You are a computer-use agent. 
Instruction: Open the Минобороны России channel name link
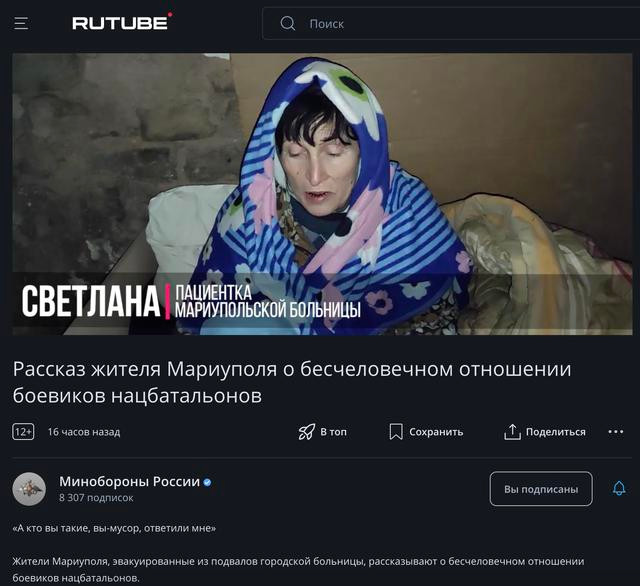[x=129, y=482]
